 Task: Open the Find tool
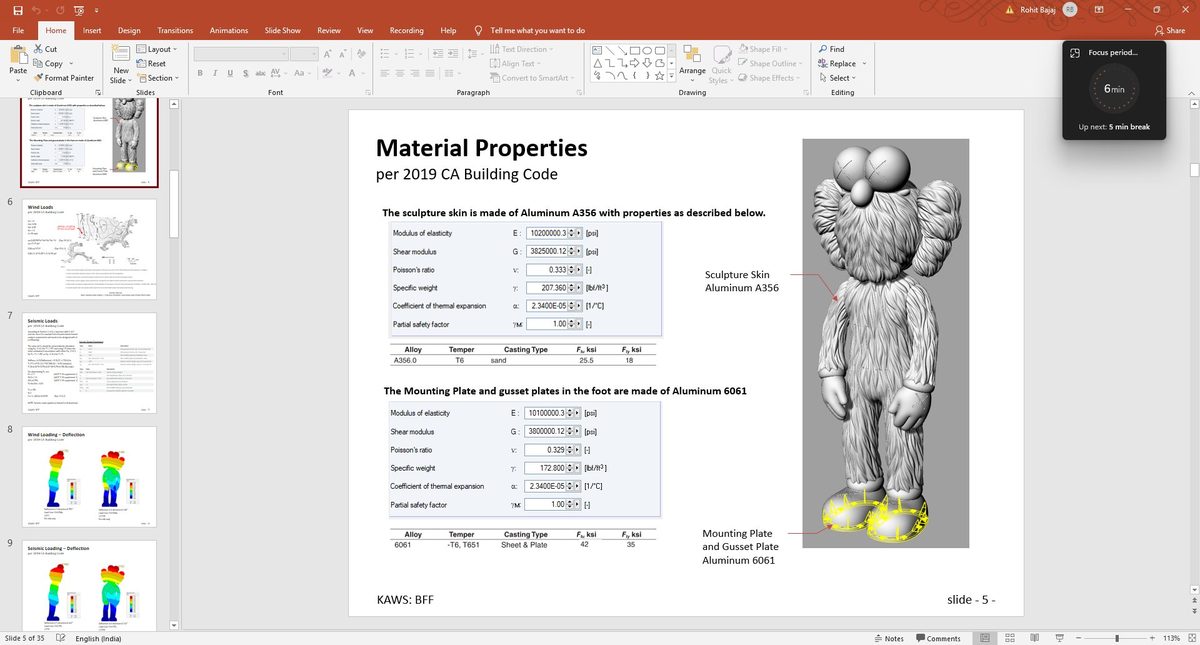pos(834,48)
